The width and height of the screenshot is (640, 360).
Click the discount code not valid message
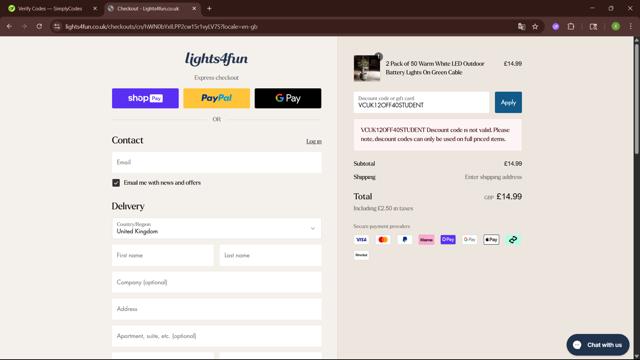click(x=438, y=134)
